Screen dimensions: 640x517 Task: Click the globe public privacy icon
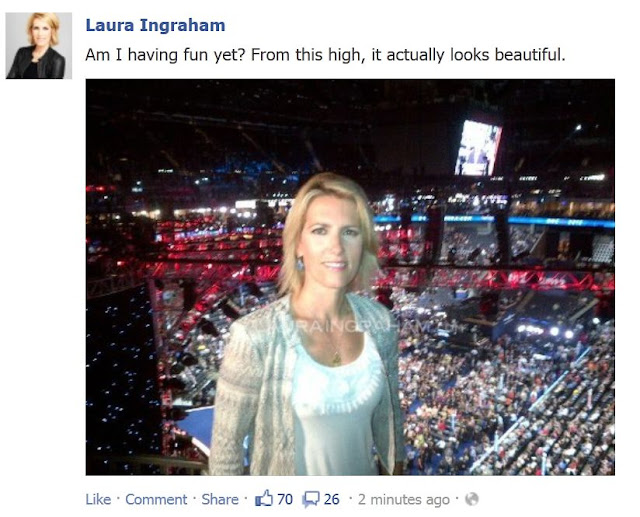click(x=471, y=499)
